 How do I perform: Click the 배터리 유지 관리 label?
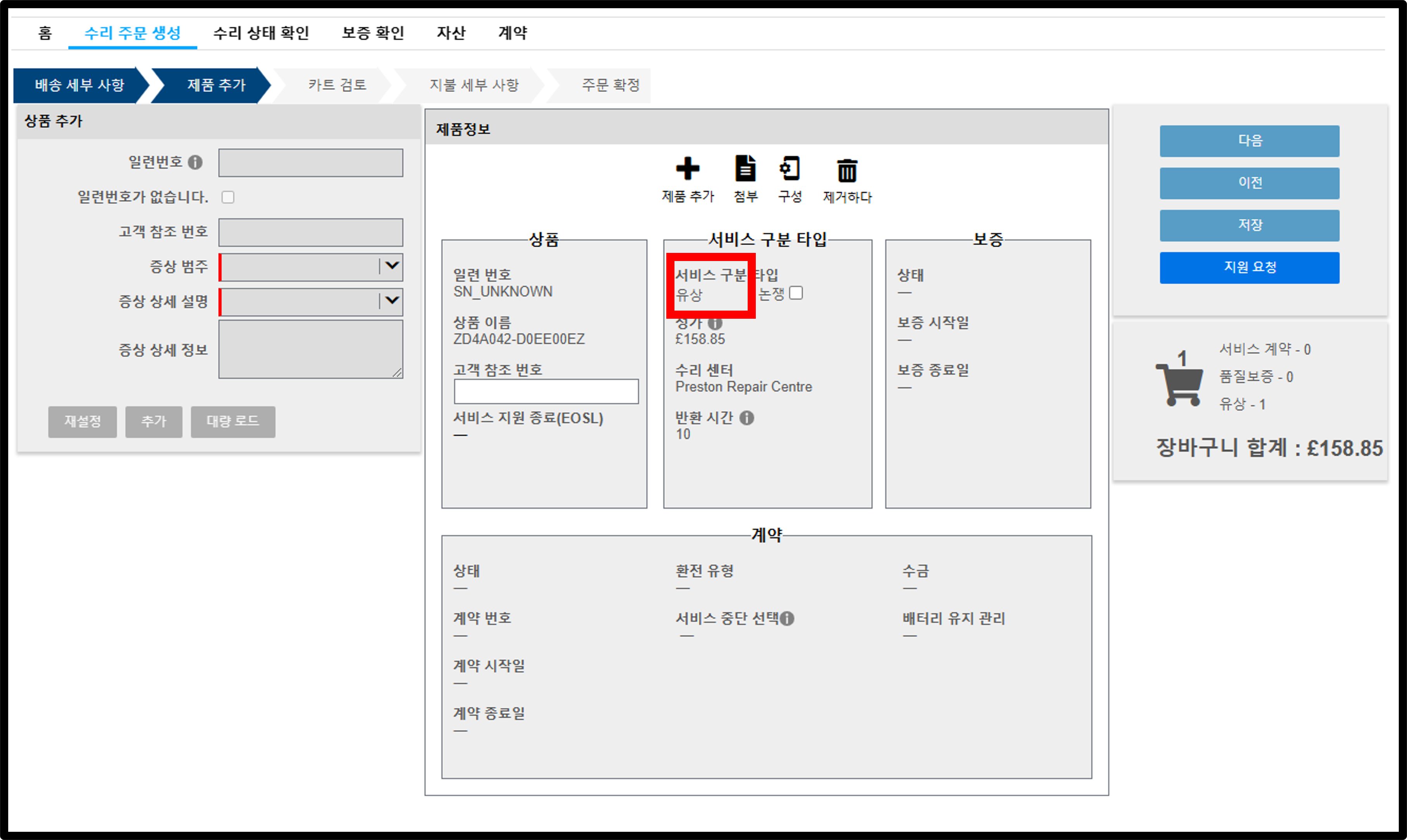(954, 619)
